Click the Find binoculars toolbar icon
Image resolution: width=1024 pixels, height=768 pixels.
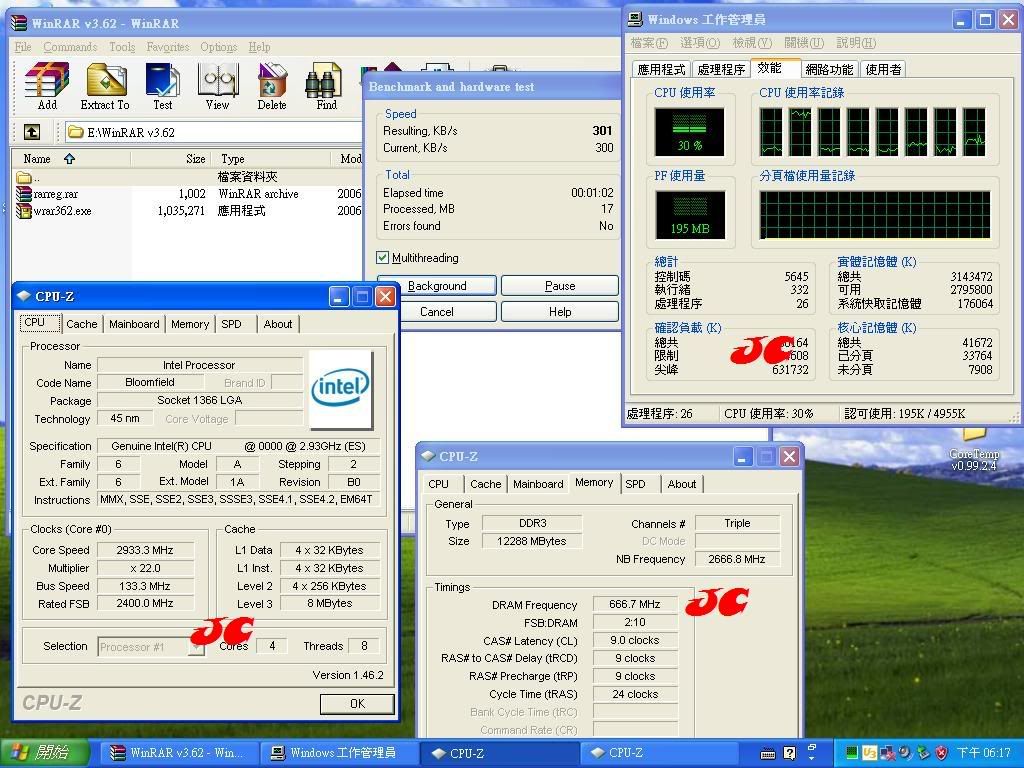click(x=324, y=81)
